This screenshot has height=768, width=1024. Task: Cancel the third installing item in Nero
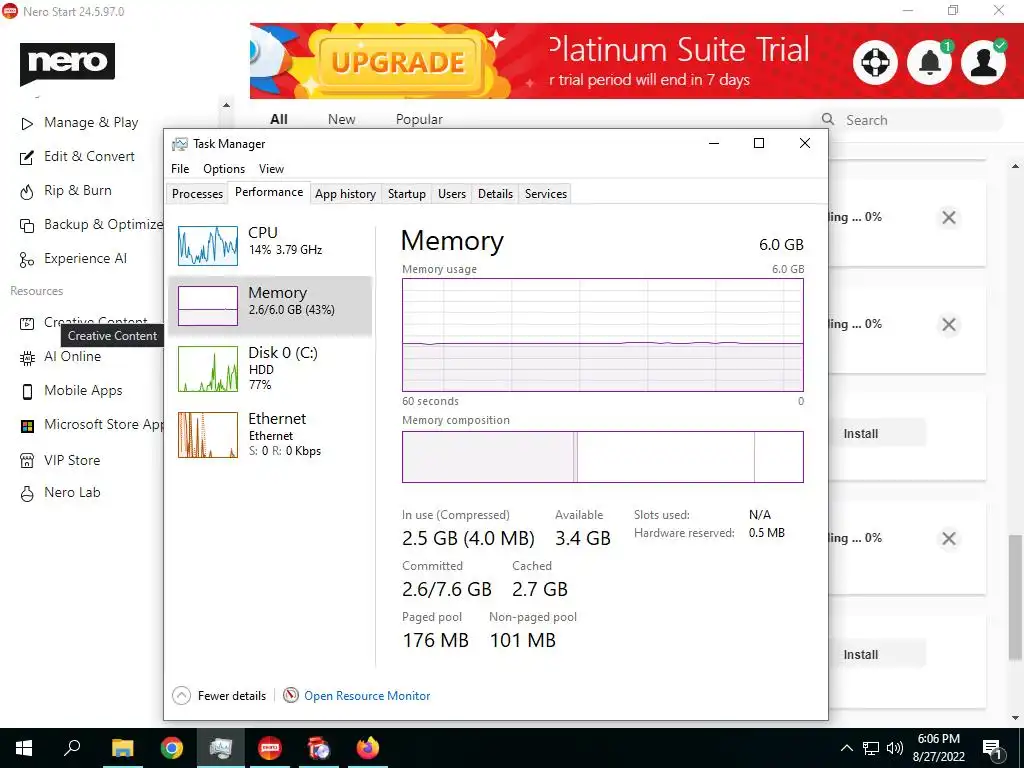tap(949, 539)
